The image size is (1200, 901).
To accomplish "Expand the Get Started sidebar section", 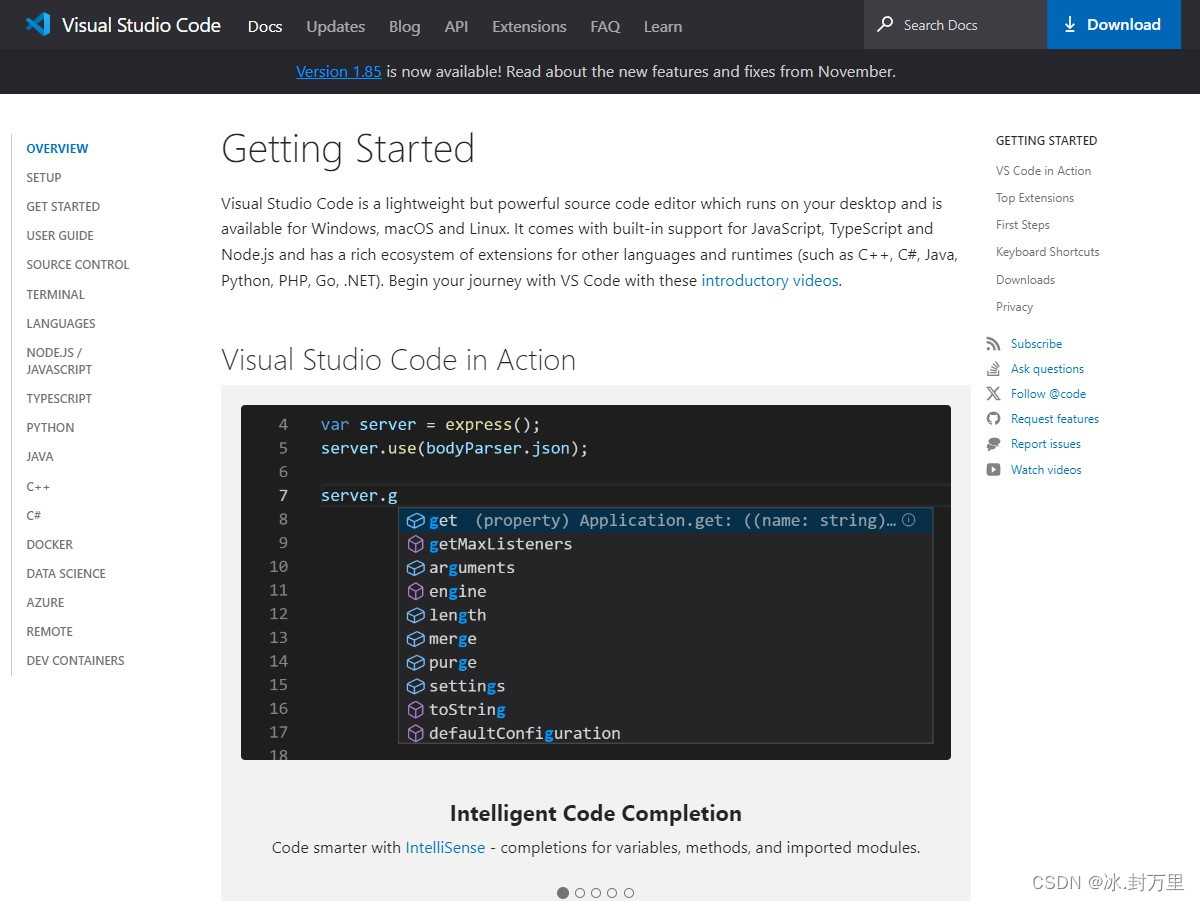I will [x=63, y=206].
